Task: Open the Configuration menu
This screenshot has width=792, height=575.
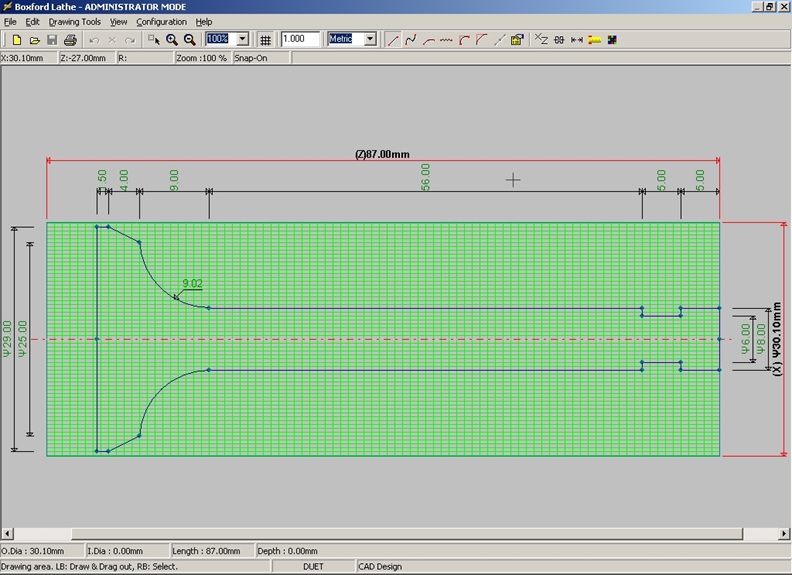Action: (162, 22)
